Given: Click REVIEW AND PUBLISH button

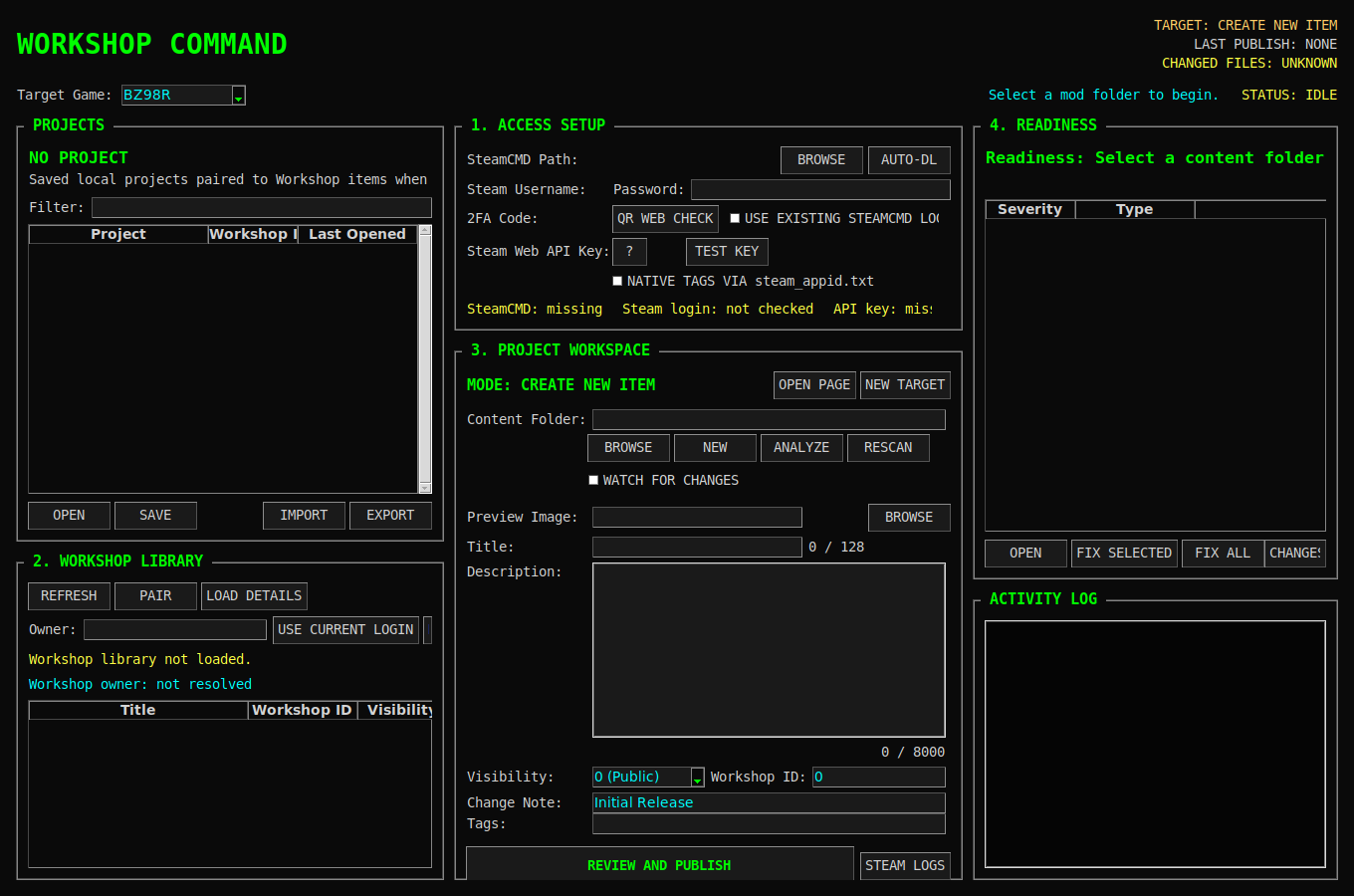Looking at the screenshot, I should (659, 864).
